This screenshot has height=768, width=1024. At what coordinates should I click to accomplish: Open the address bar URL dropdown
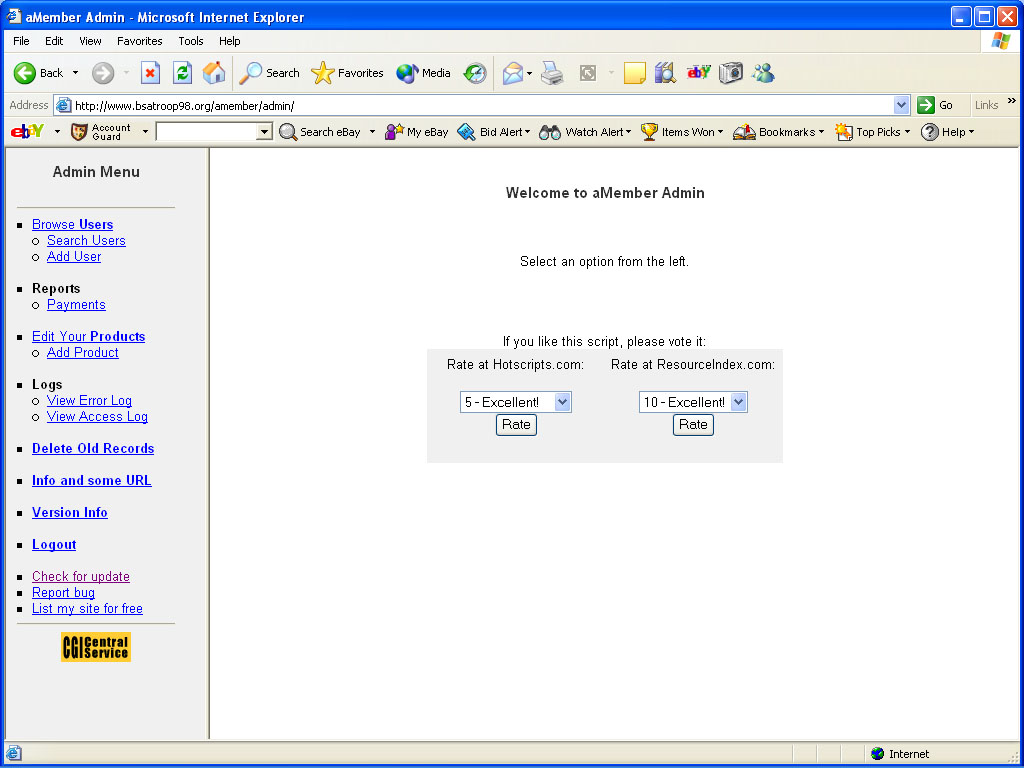click(901, 105)
